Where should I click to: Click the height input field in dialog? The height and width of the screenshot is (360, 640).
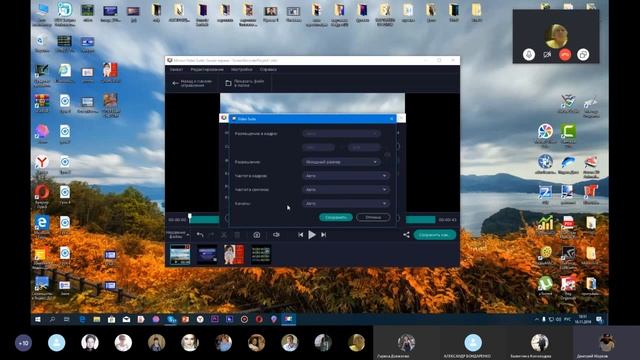[364, 147]
